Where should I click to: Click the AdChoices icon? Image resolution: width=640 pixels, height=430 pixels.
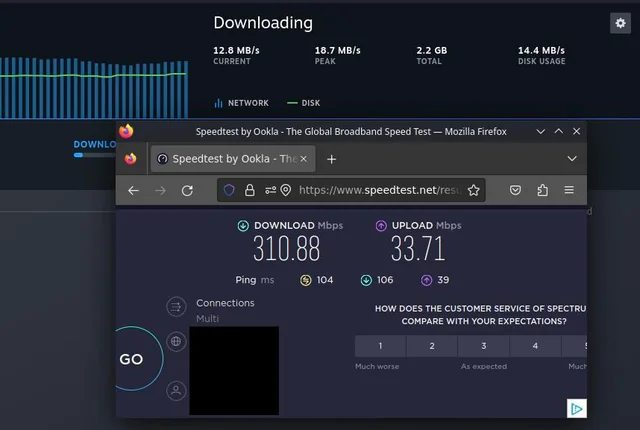(x=577, y=408)
